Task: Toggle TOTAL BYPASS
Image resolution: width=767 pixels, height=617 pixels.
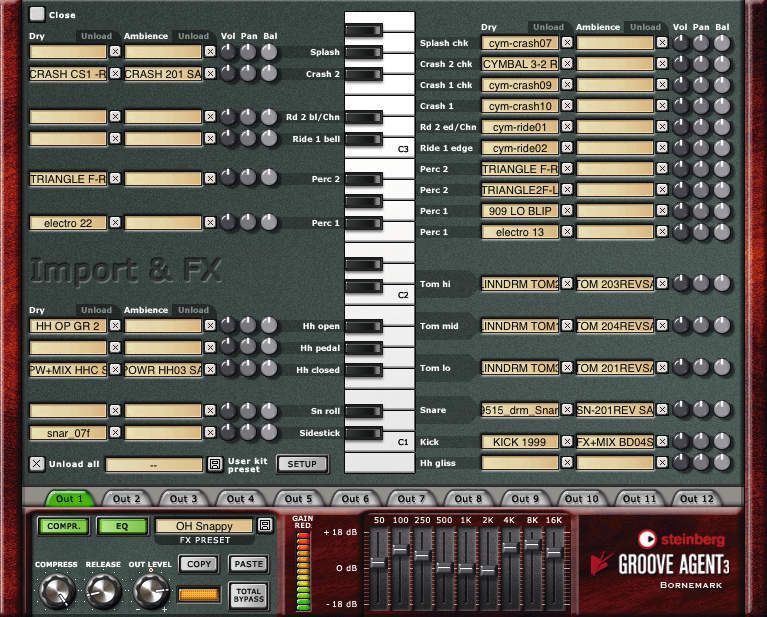Action: (248, 595)
